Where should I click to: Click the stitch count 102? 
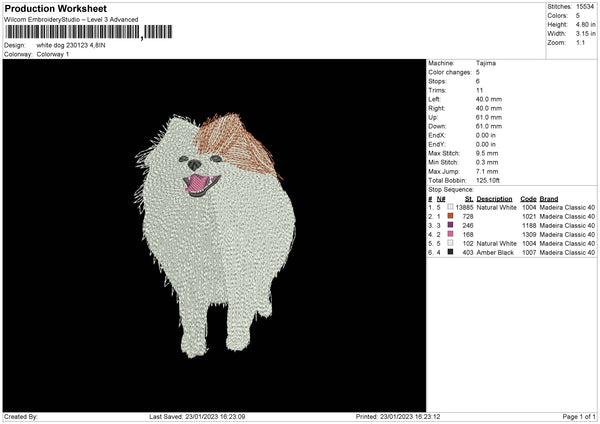[468, 244]
